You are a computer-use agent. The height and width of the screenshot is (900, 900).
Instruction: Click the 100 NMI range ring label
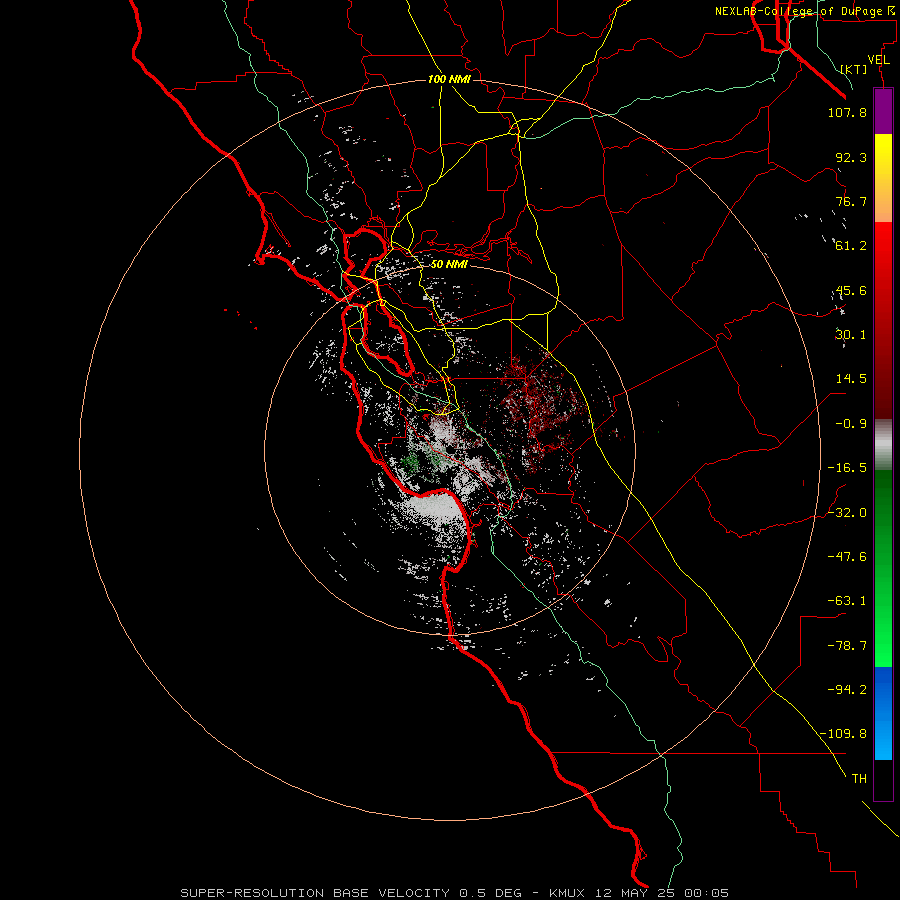pos(449,79)
